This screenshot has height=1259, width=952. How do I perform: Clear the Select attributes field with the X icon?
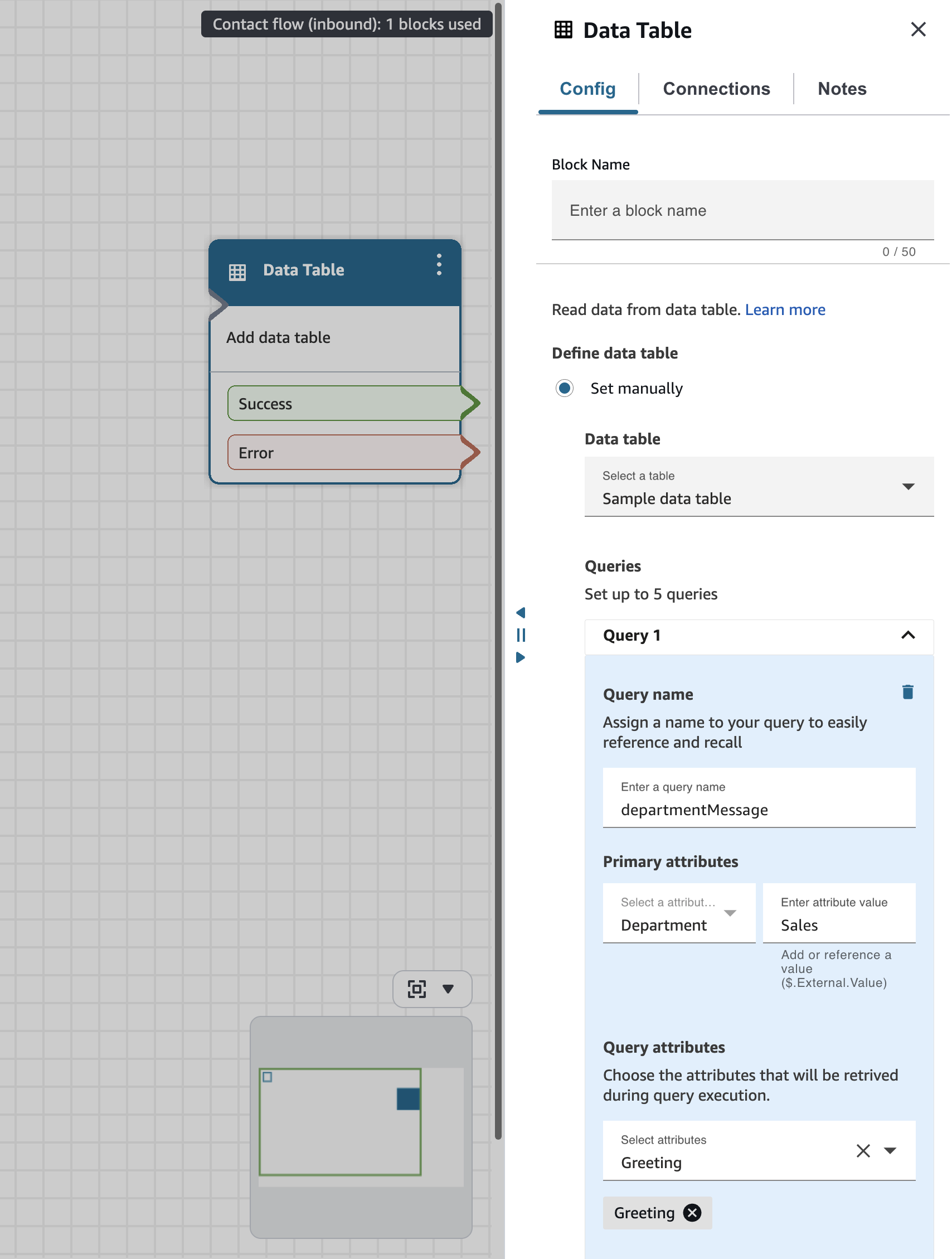[x=863, y=1150]
